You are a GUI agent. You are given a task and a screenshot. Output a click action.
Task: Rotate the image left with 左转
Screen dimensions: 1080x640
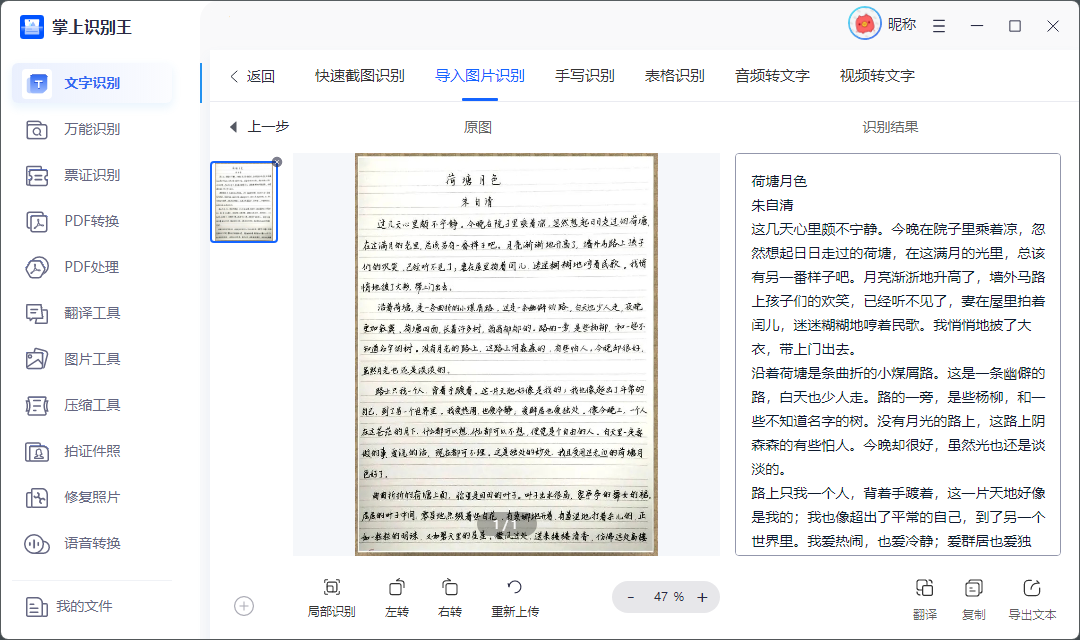(396, 597)
